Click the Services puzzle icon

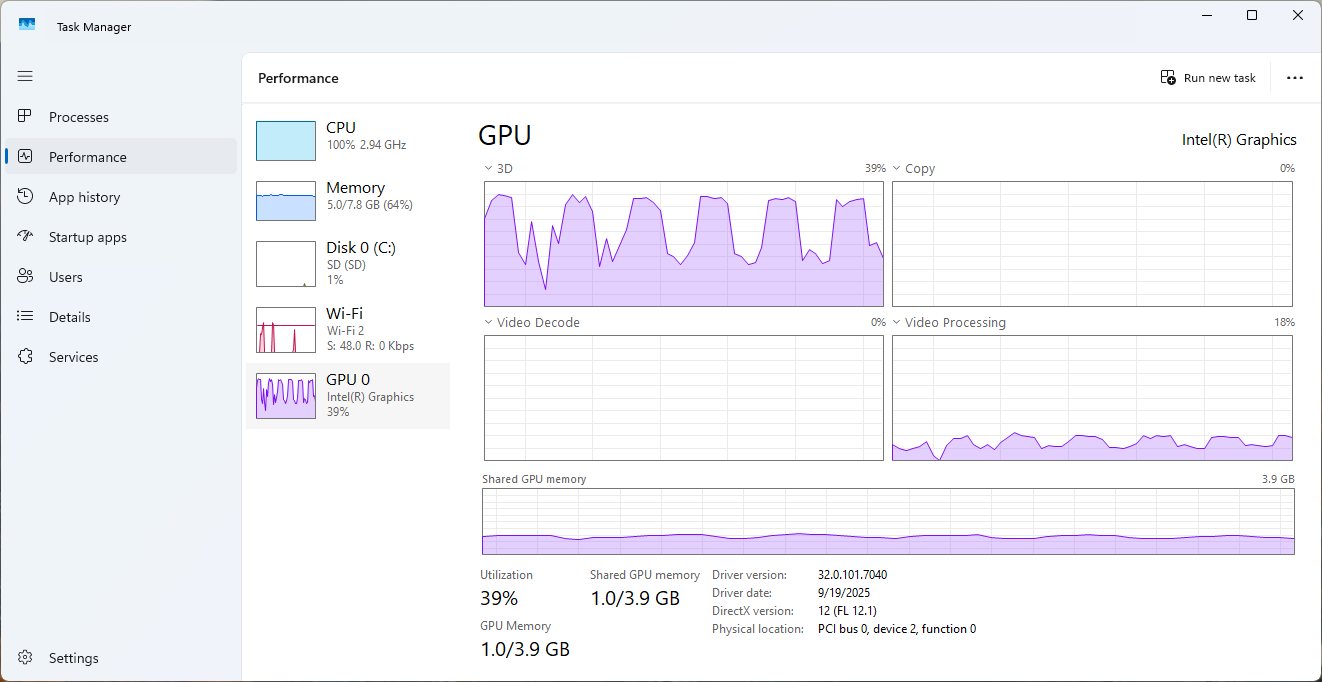(x=26, y=357)
